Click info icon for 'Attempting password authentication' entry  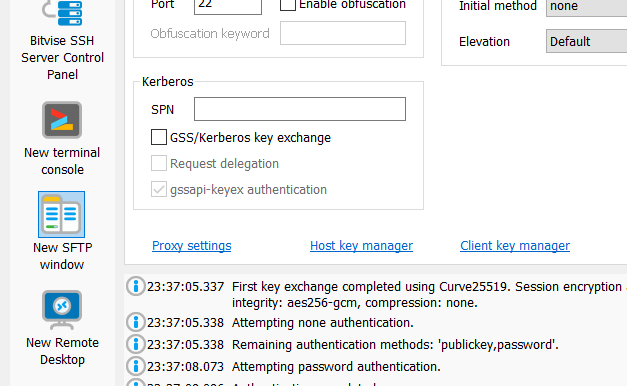pos(136,366)
